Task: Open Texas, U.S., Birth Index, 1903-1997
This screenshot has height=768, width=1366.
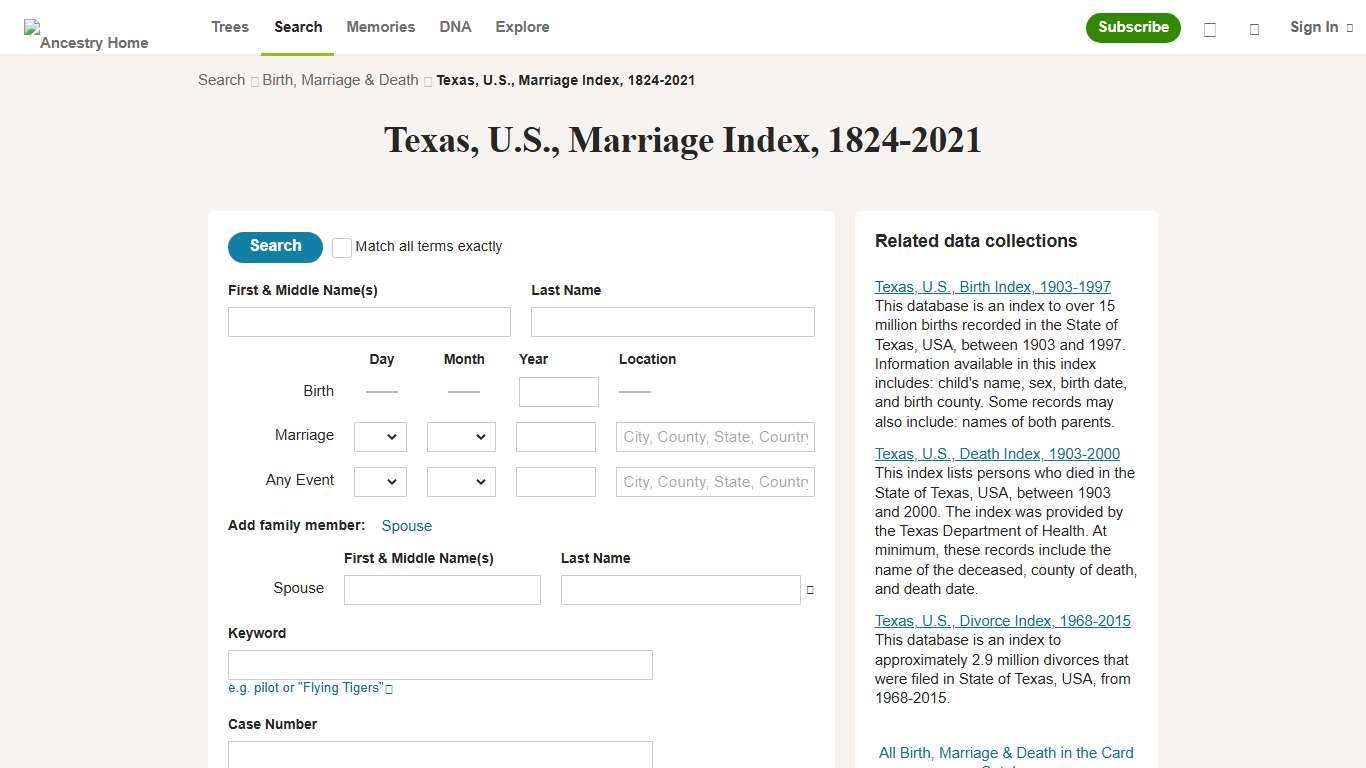Action: pos(992,287)
